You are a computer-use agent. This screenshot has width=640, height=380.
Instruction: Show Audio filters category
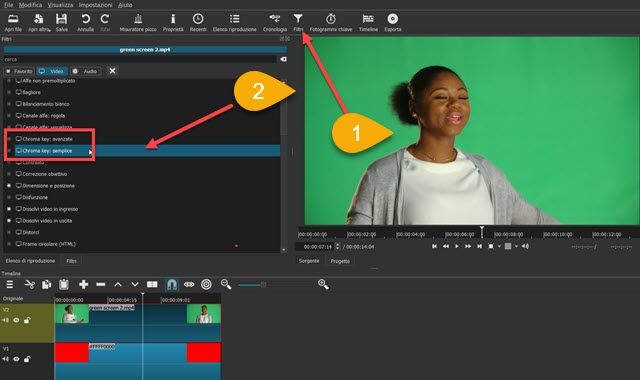86,71
